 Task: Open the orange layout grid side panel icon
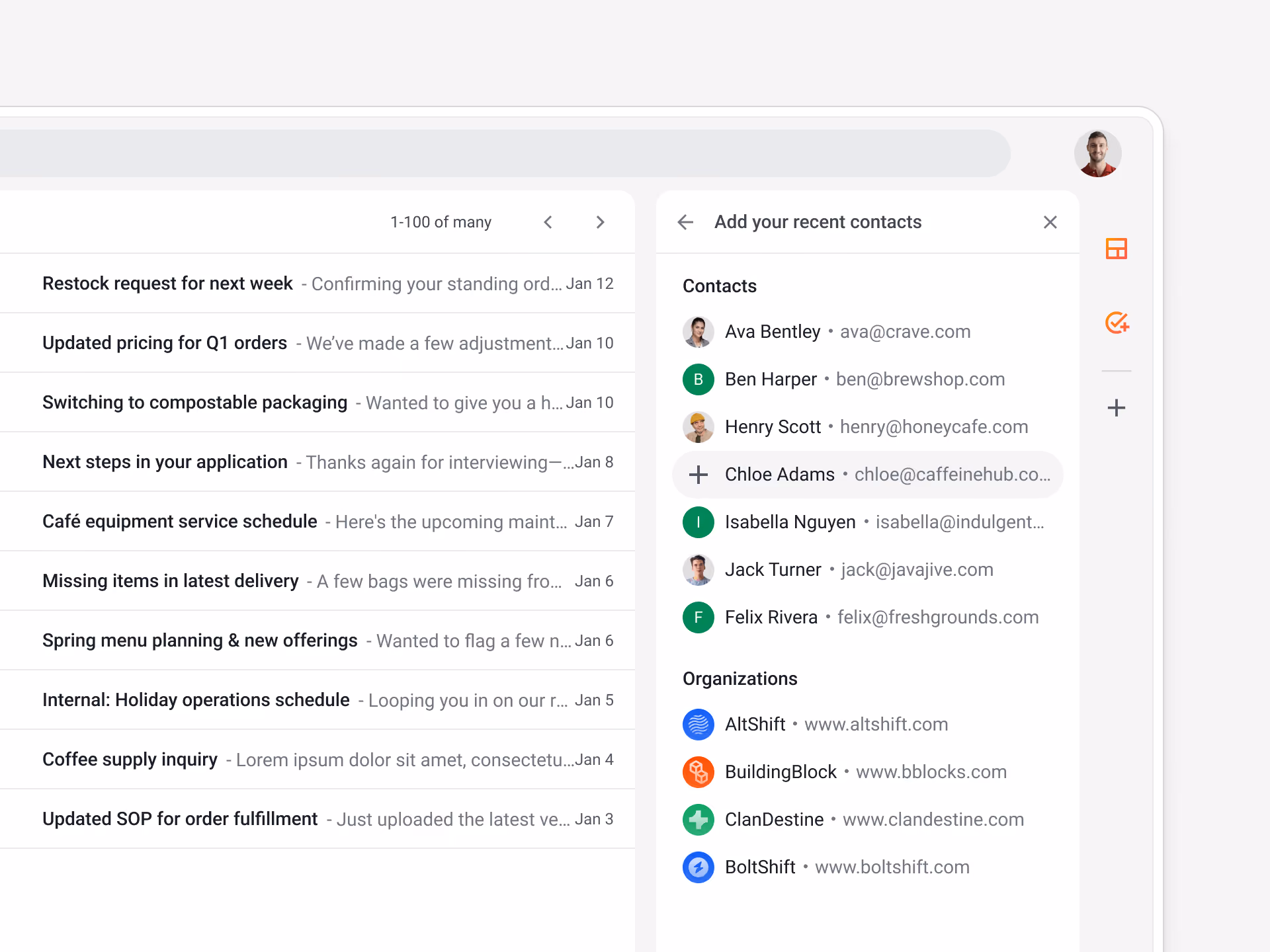point(1116,249)
